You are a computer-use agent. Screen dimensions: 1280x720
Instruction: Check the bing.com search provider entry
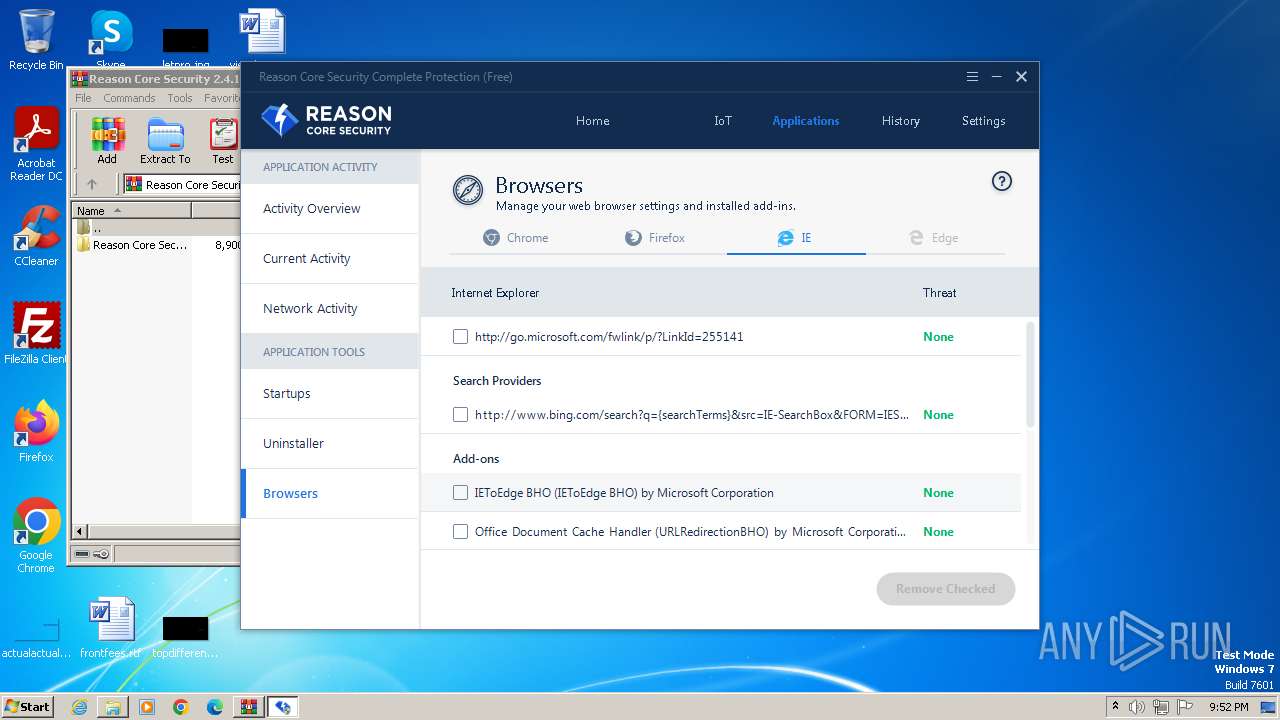tap(460, 415)
